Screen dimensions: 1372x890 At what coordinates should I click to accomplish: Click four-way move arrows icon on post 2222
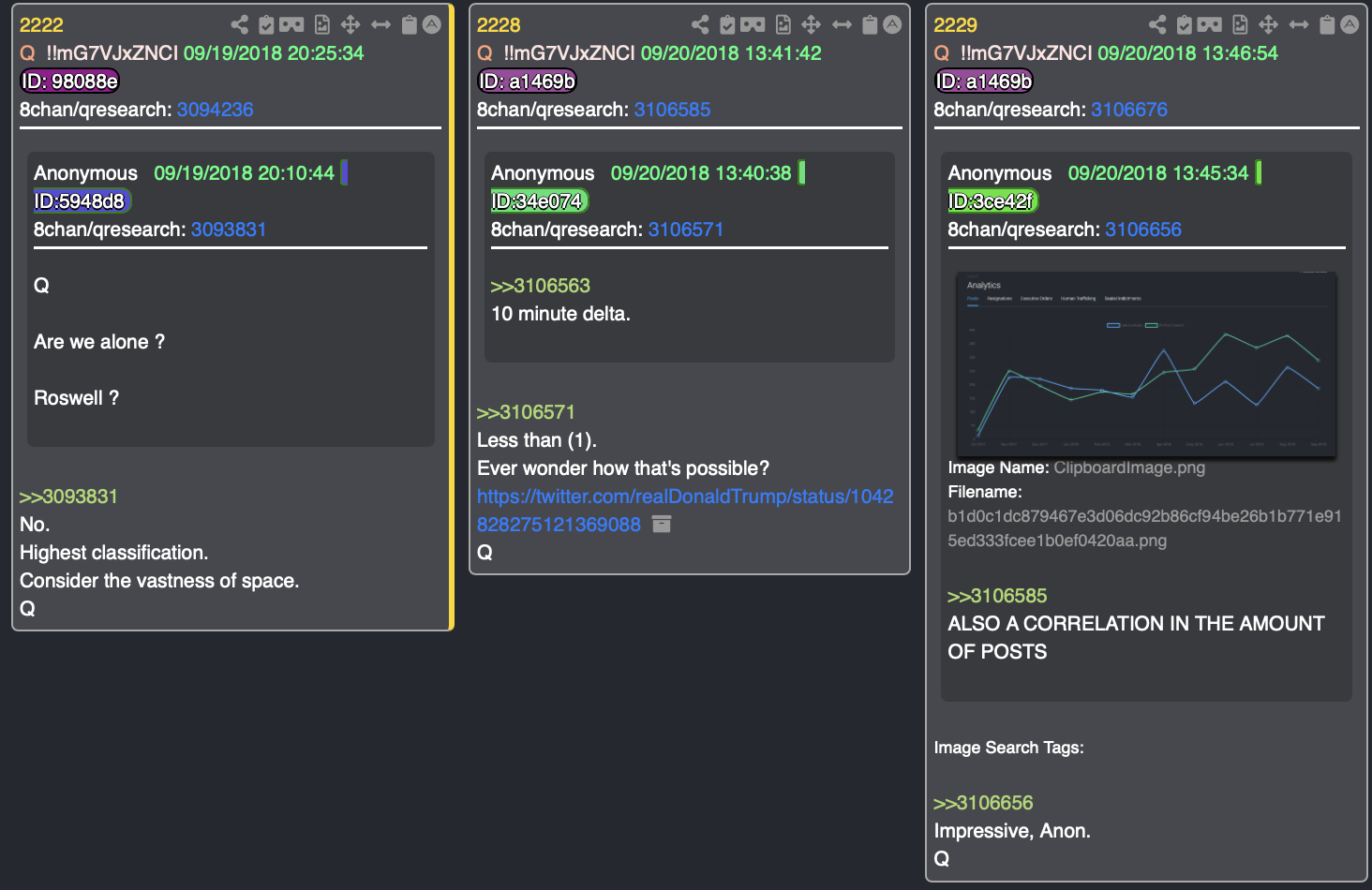[350, 24]
